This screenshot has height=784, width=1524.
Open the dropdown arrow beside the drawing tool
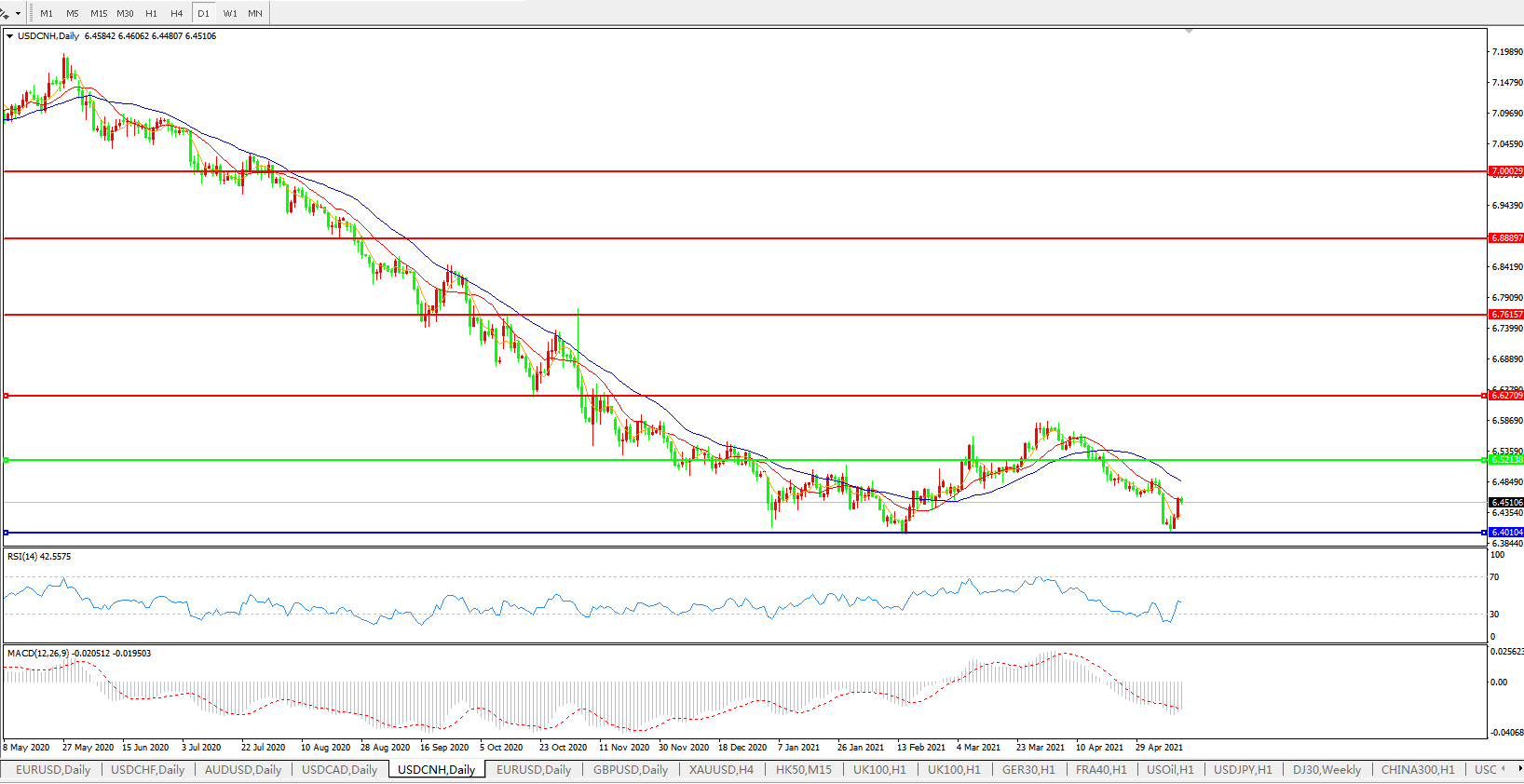[x=18, y=13]
